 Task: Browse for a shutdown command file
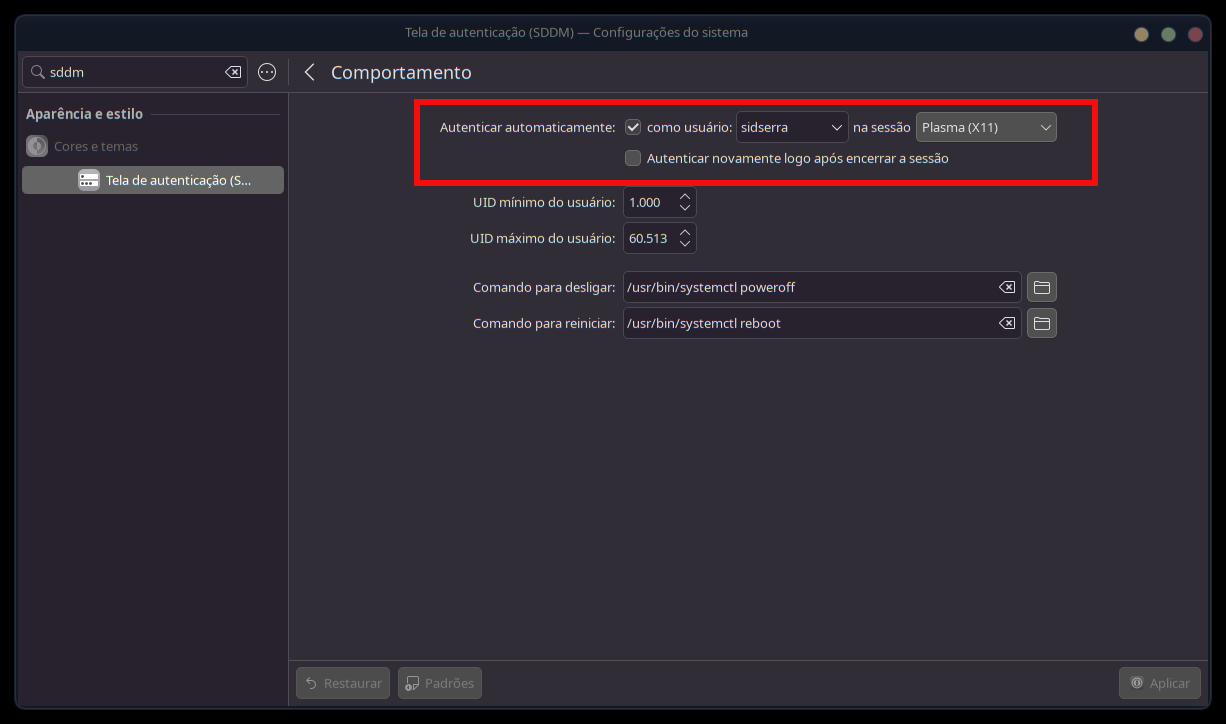pos(1041,287)
